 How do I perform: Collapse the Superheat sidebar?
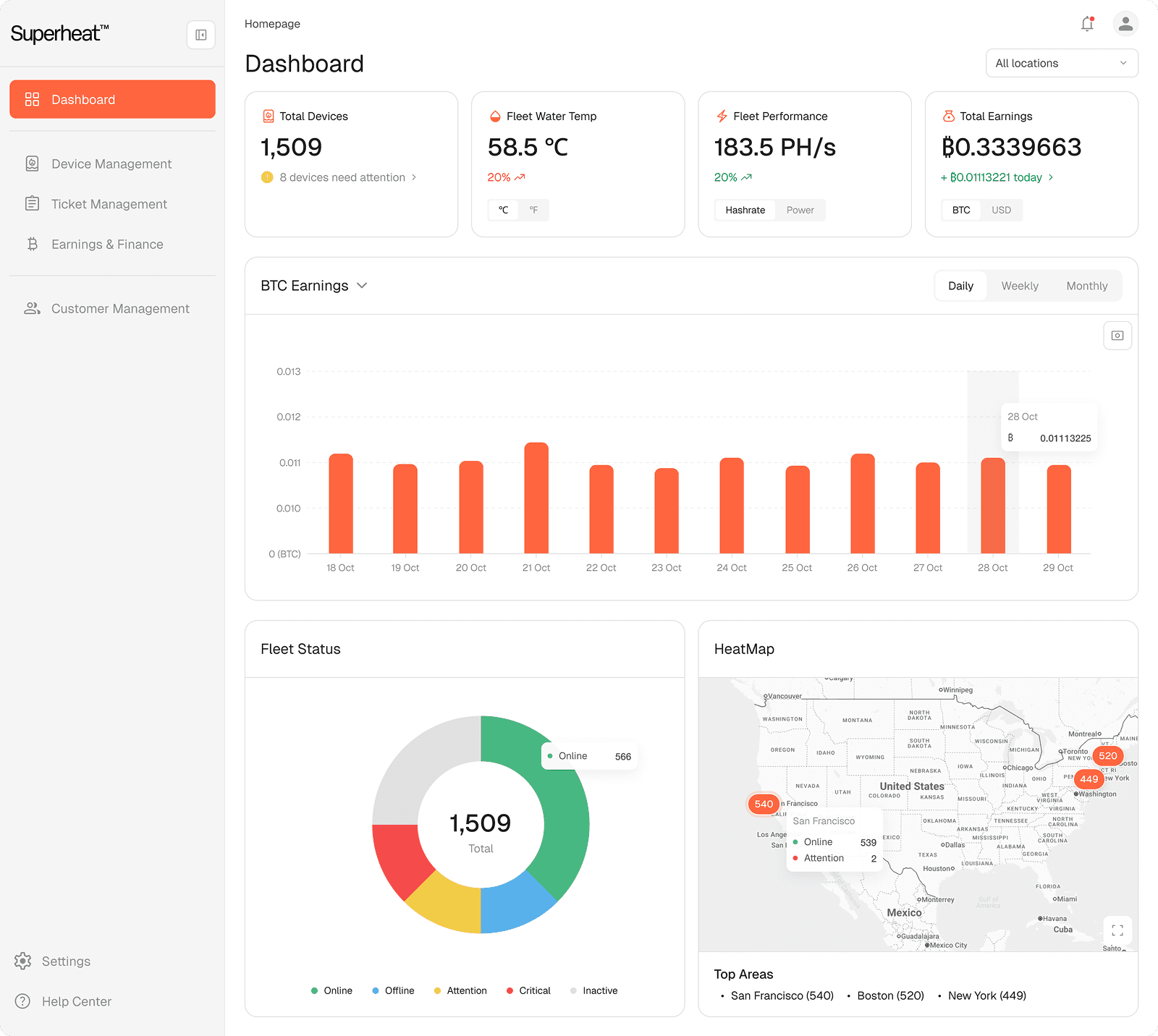[200, 35]
